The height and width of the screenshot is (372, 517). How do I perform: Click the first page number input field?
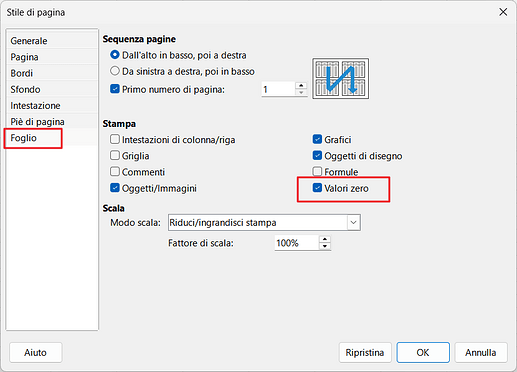[279, 89]
